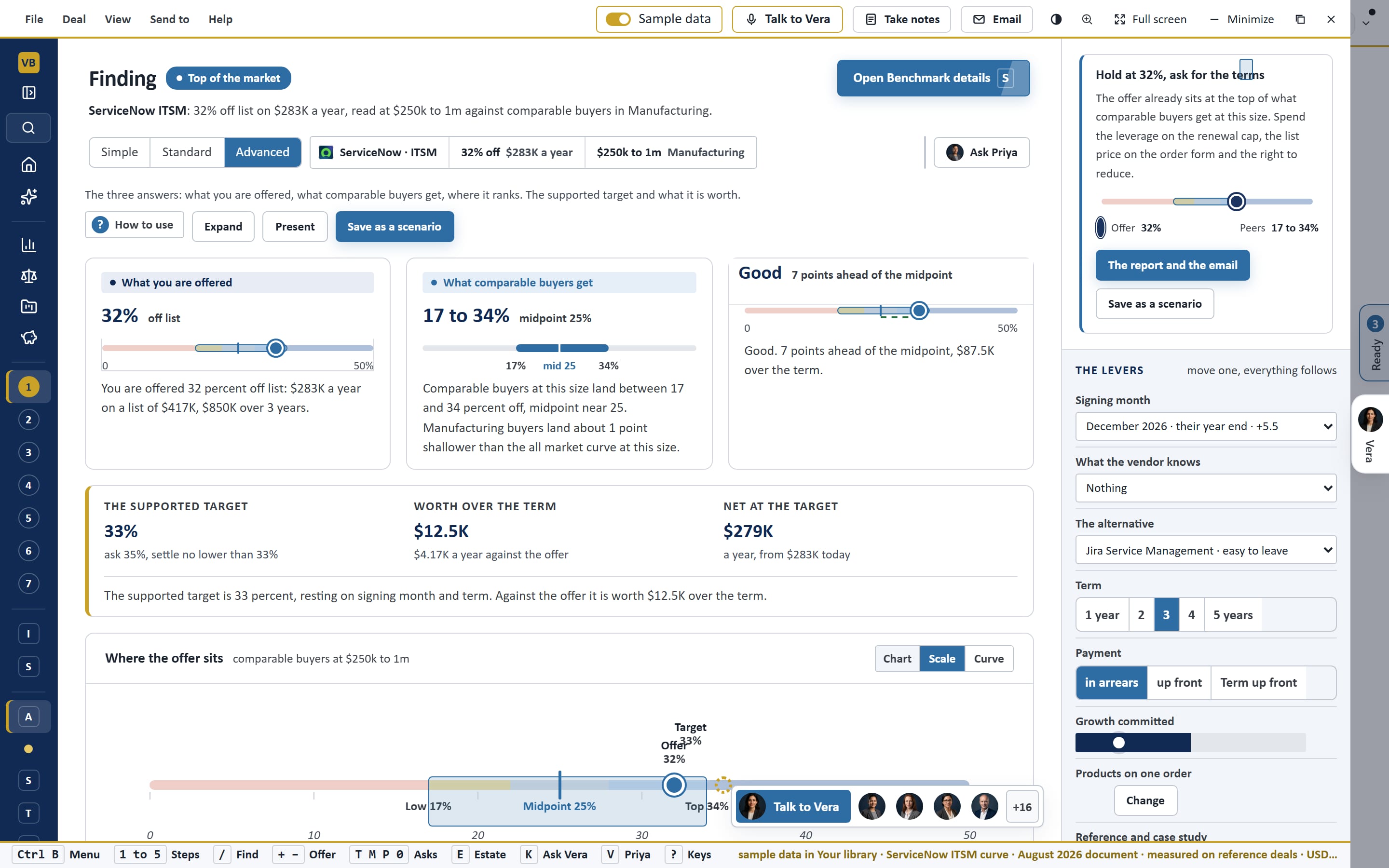
Task: Open the Vera side tab
Action: point(1370,434)
